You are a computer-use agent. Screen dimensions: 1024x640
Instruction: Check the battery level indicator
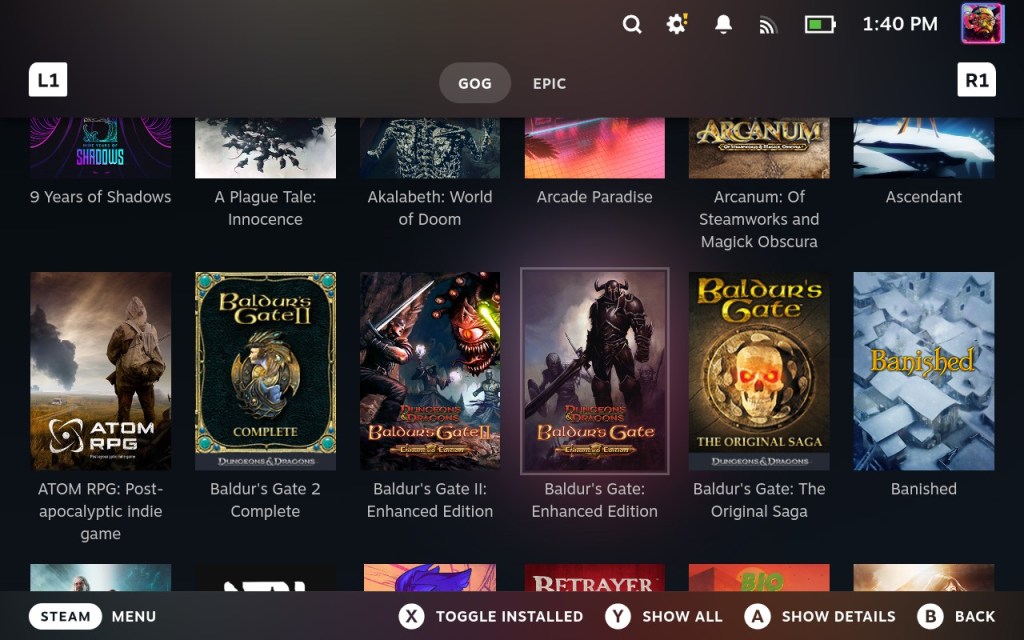819,24
